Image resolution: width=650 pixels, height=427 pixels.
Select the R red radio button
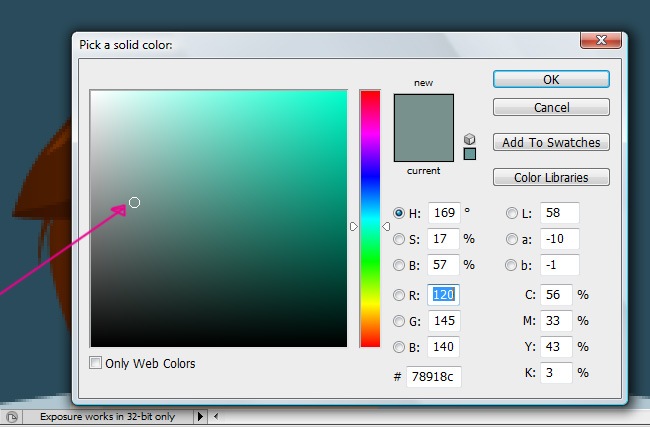coord(400,295)
